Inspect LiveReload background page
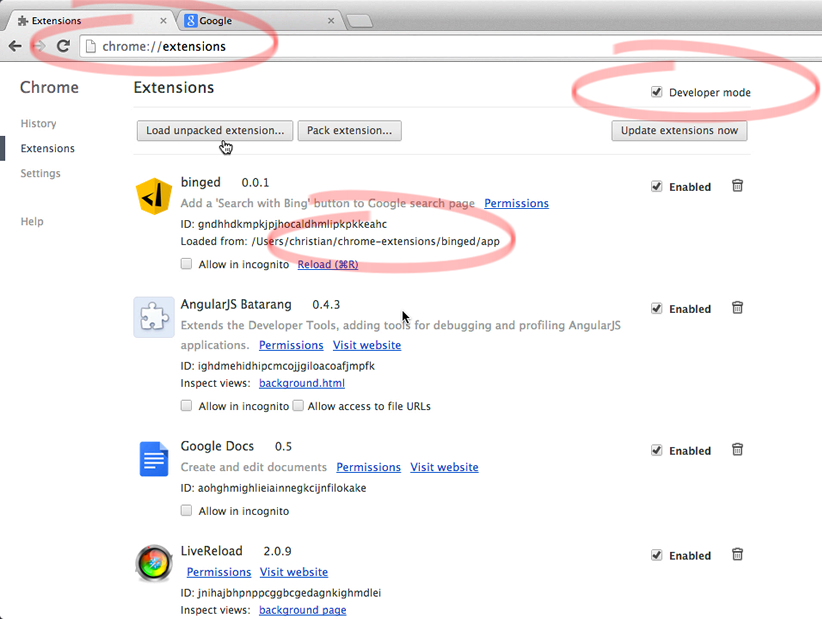 pos(302,610)
